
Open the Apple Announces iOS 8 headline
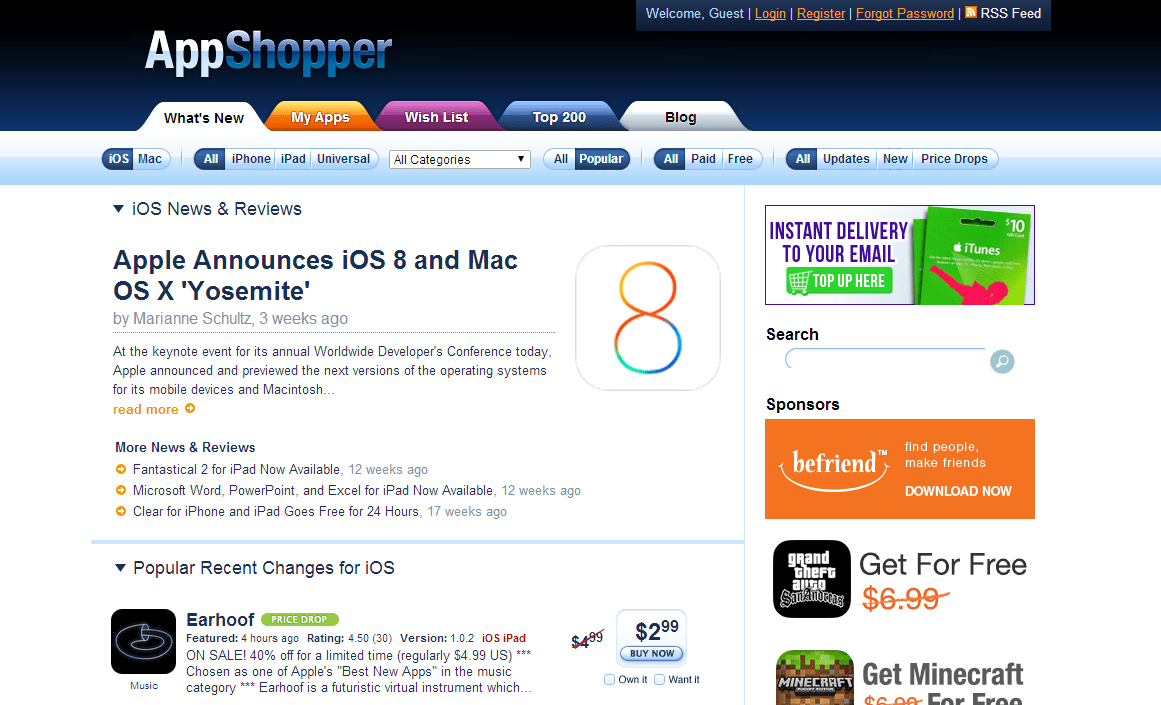pos(315,275)
